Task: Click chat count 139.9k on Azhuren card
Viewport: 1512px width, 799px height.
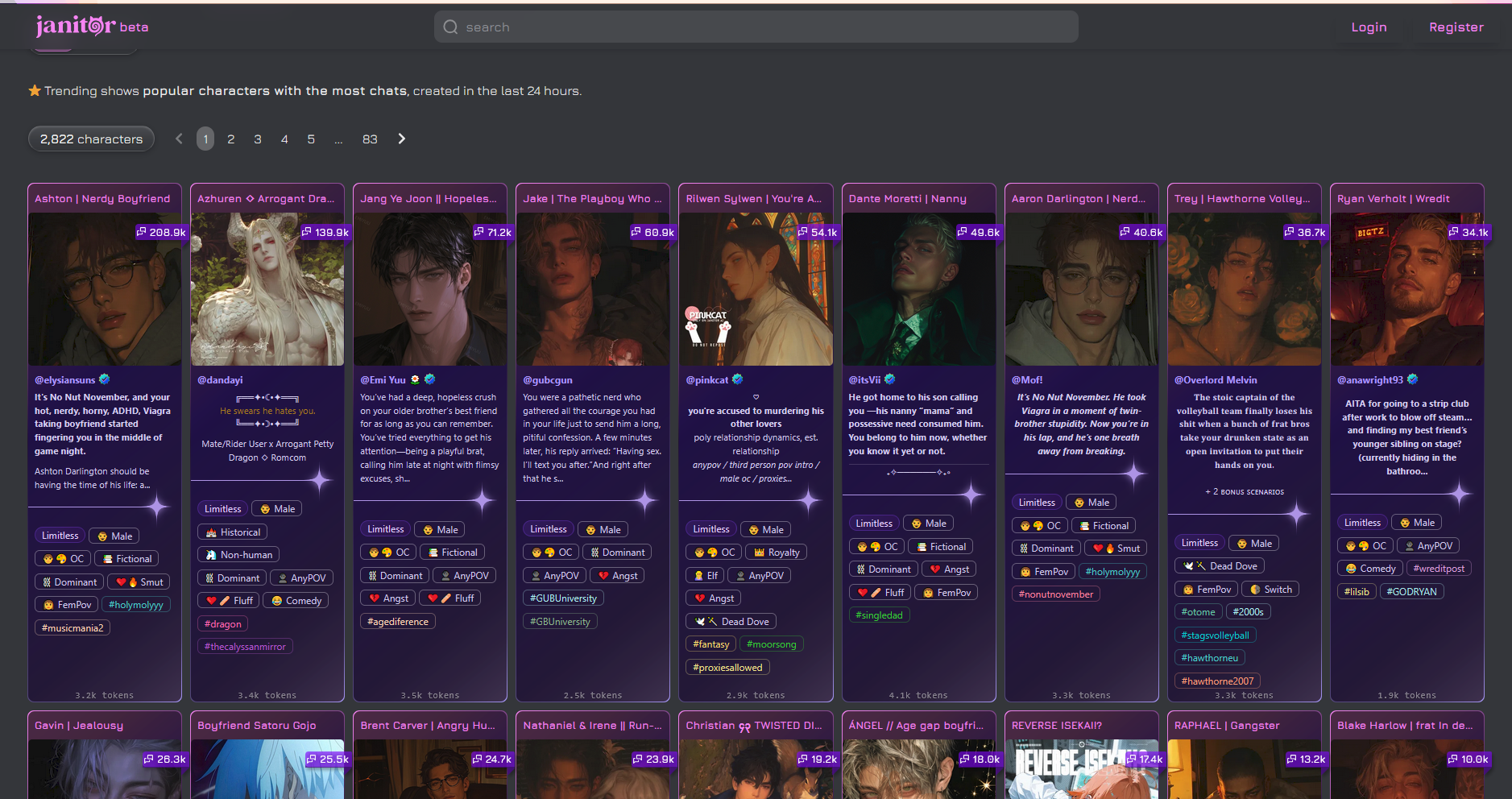Action: point(325,232)
